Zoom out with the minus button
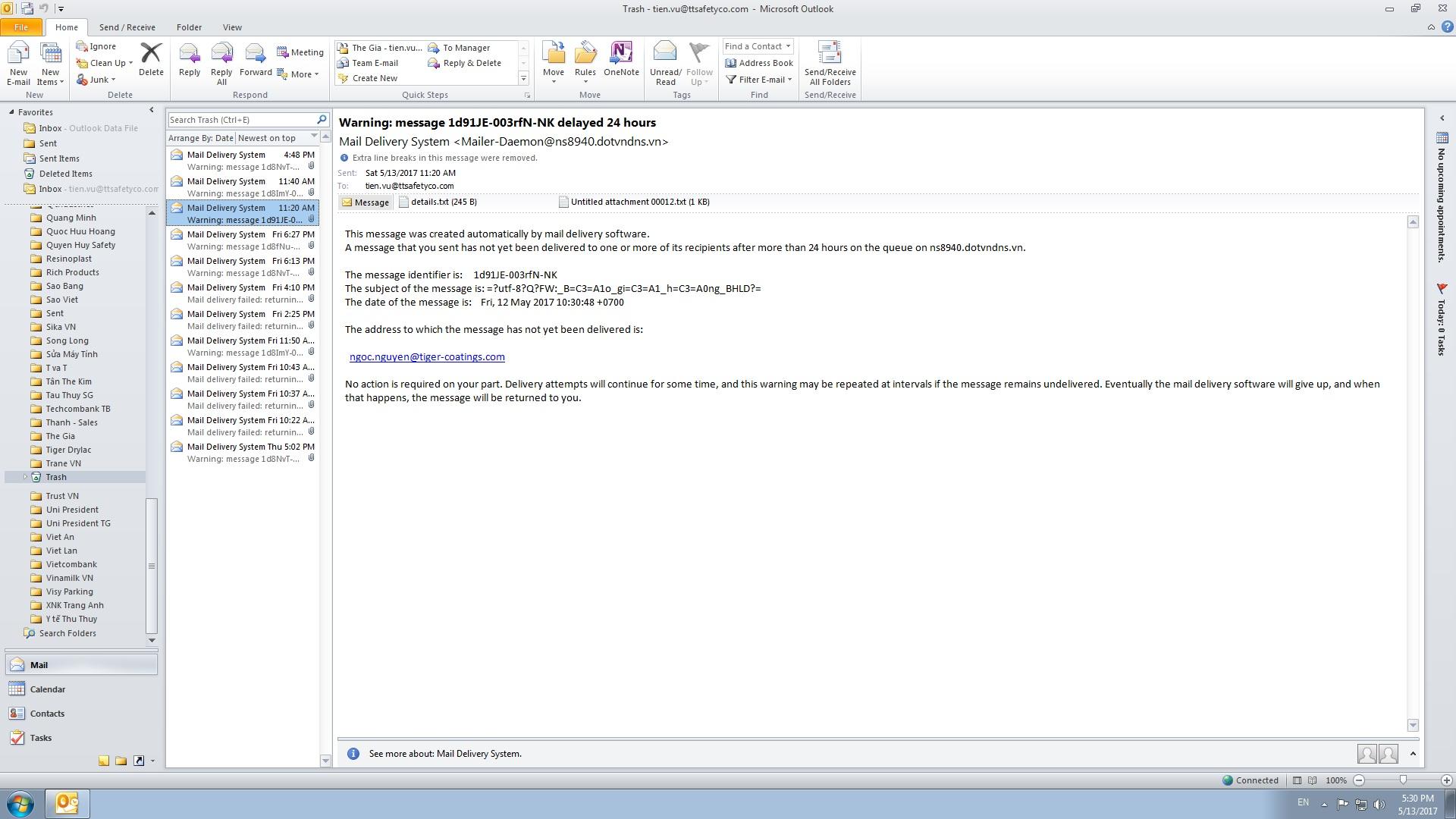The height and width of the screenshot is (819, 1456). coord(1359,780)
